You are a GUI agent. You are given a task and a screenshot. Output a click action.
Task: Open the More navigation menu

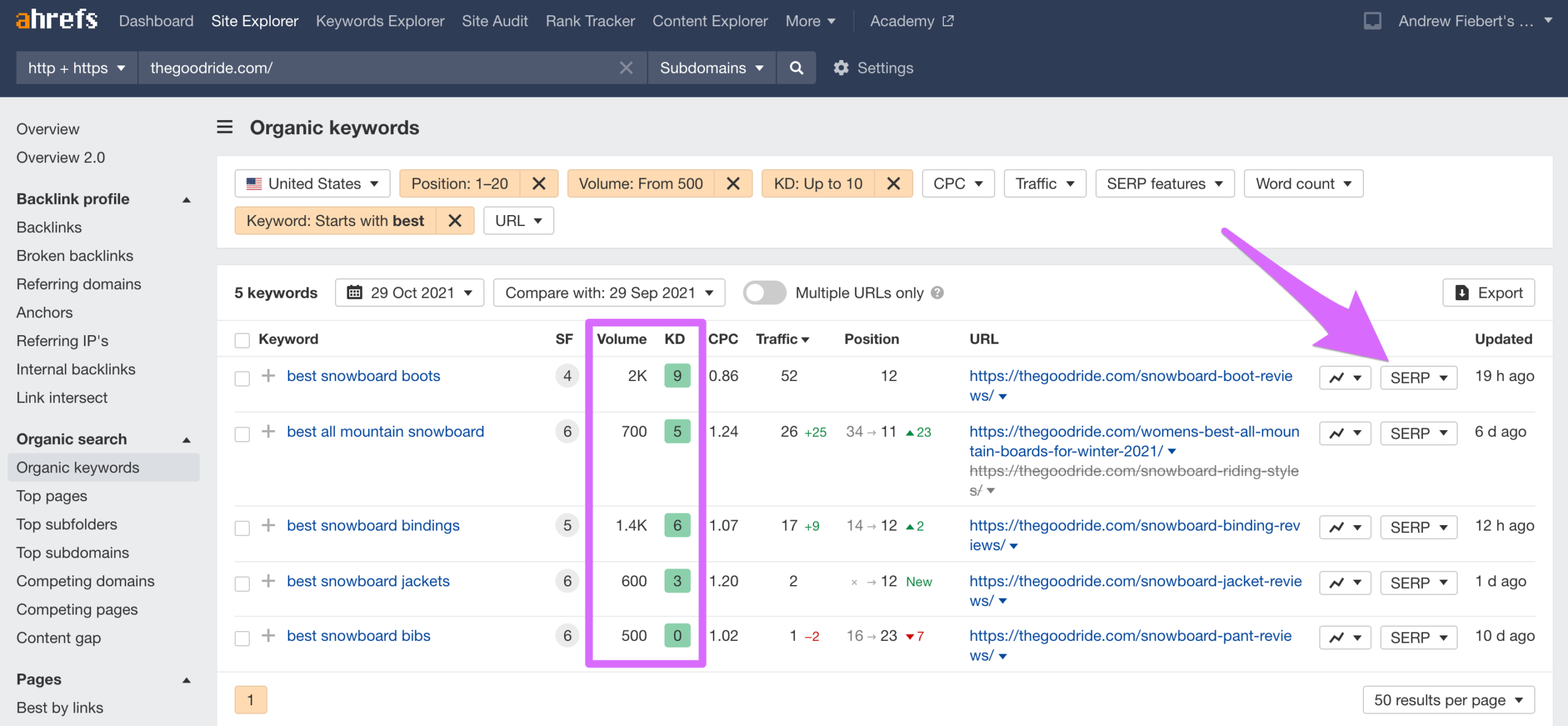tap(810, 21)
